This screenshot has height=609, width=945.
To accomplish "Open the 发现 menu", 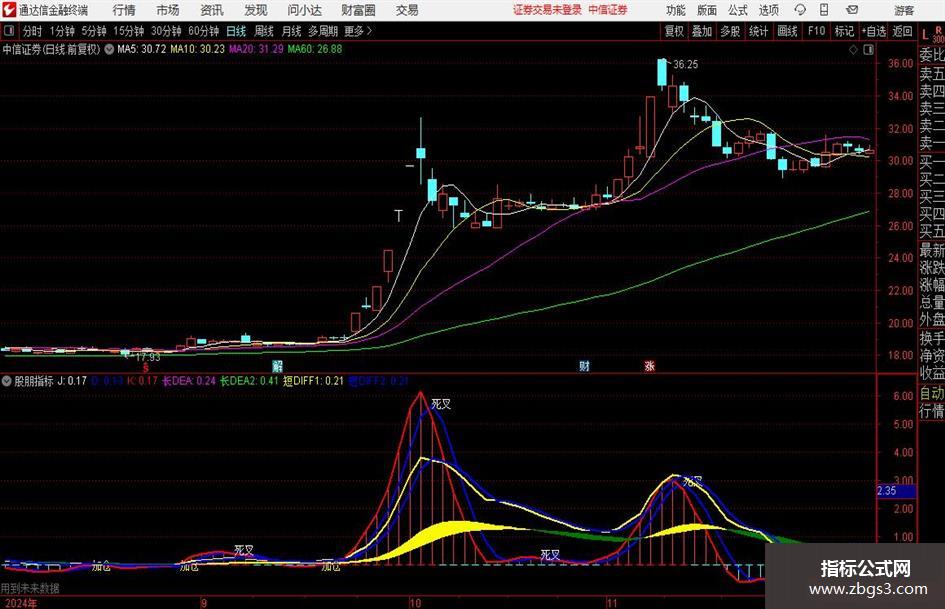I will (x=256, y=10).
